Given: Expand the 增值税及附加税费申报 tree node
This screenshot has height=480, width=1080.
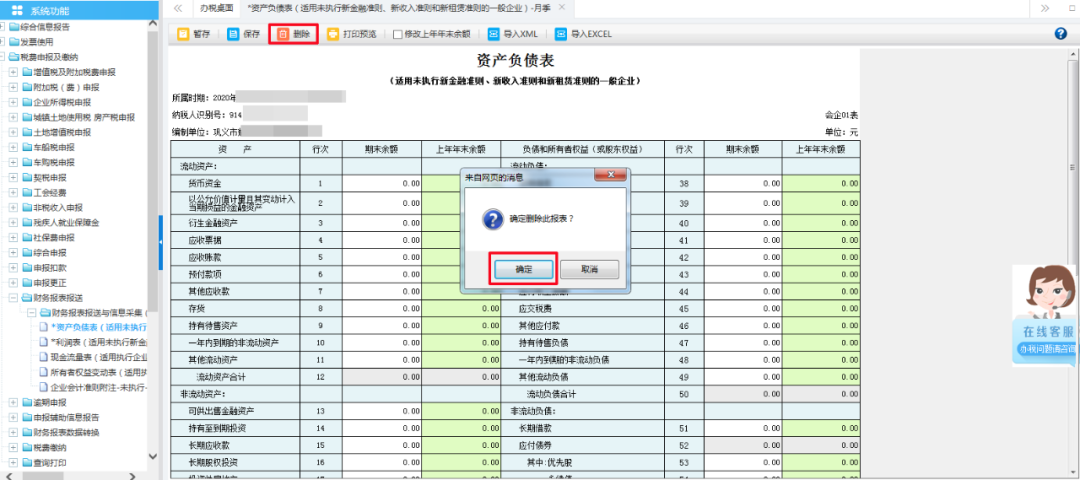Looking at the screenshot, I should (x=13, y=73).
